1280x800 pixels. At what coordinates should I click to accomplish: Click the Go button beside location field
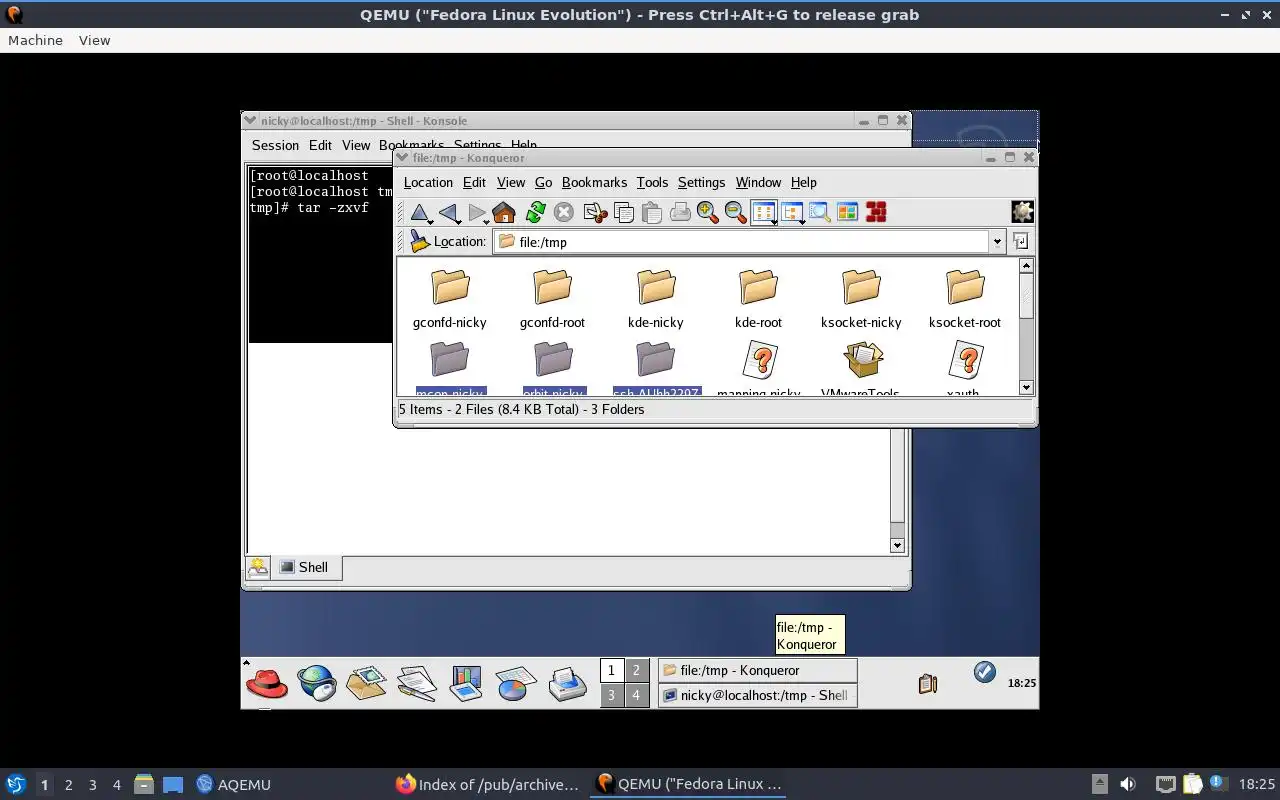point(1020,241)
